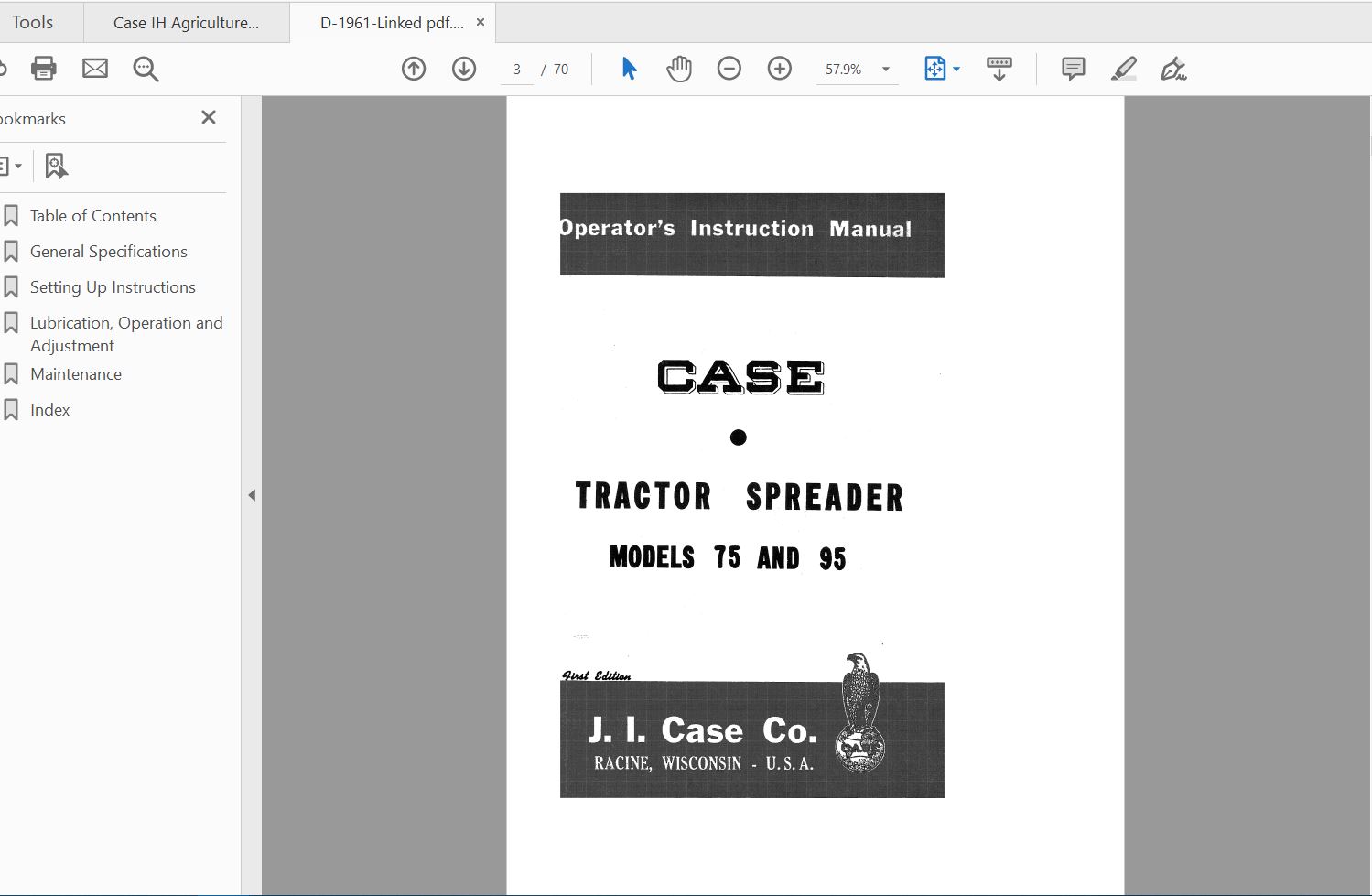Switch to Case IH Agriculture tab

pos(186,23)
